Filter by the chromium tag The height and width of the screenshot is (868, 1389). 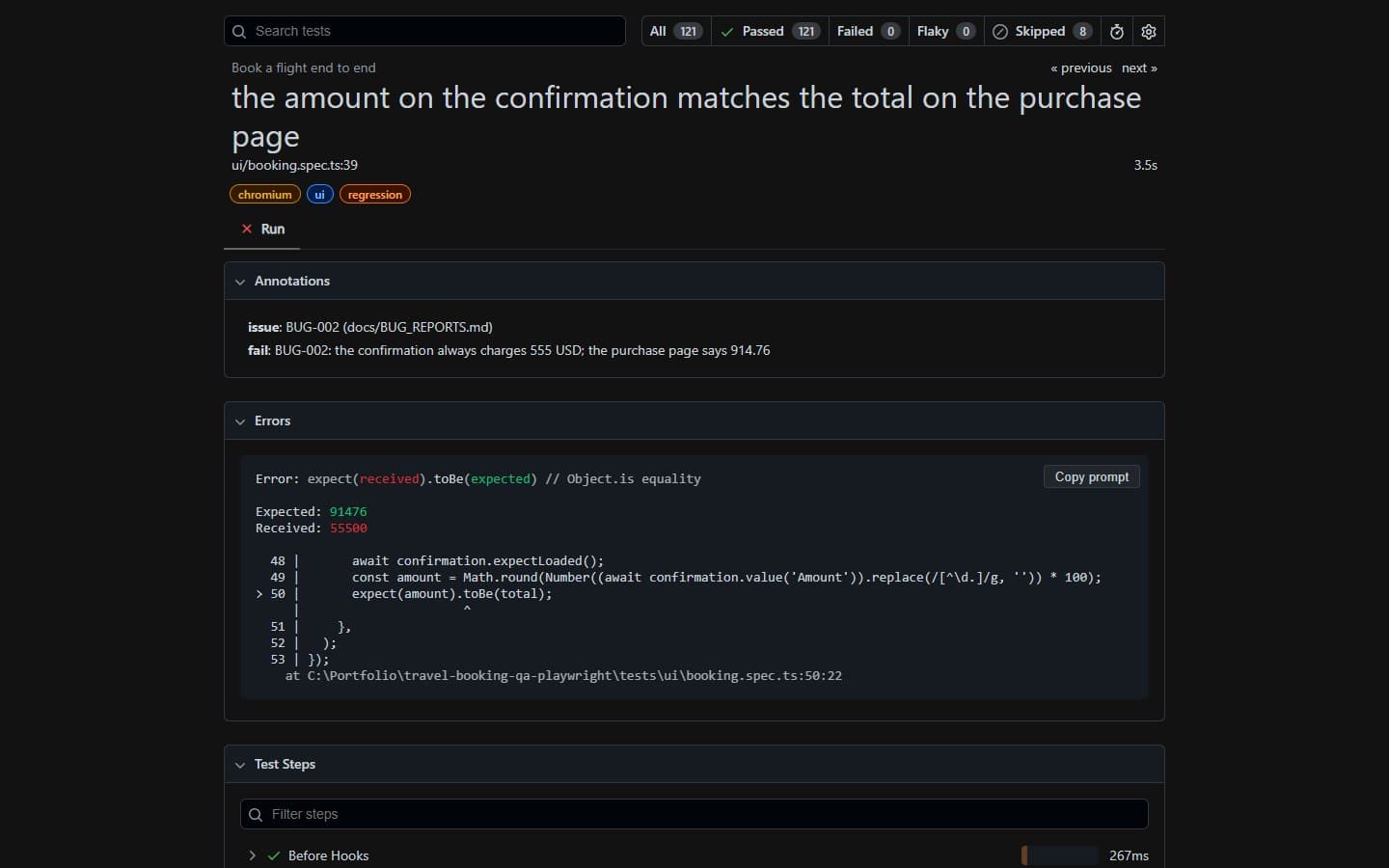(x=265, y=195)
